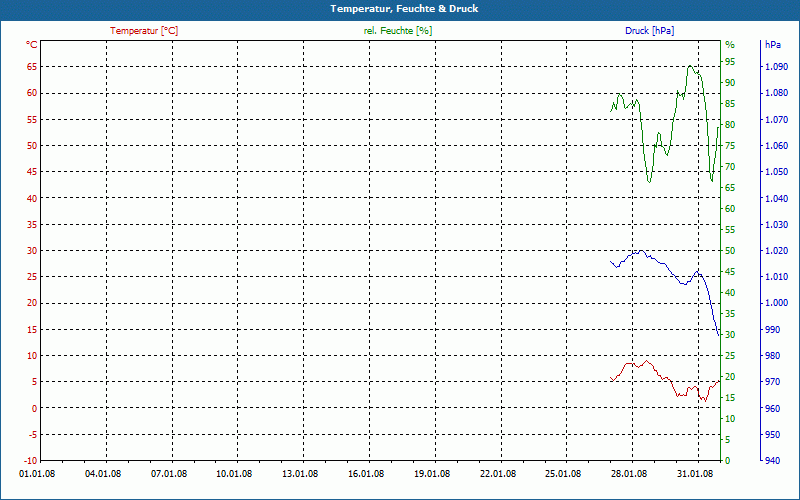800x500 pixels.
Task: Click the red '°C' axis unit label
Action: pos(32,45)
